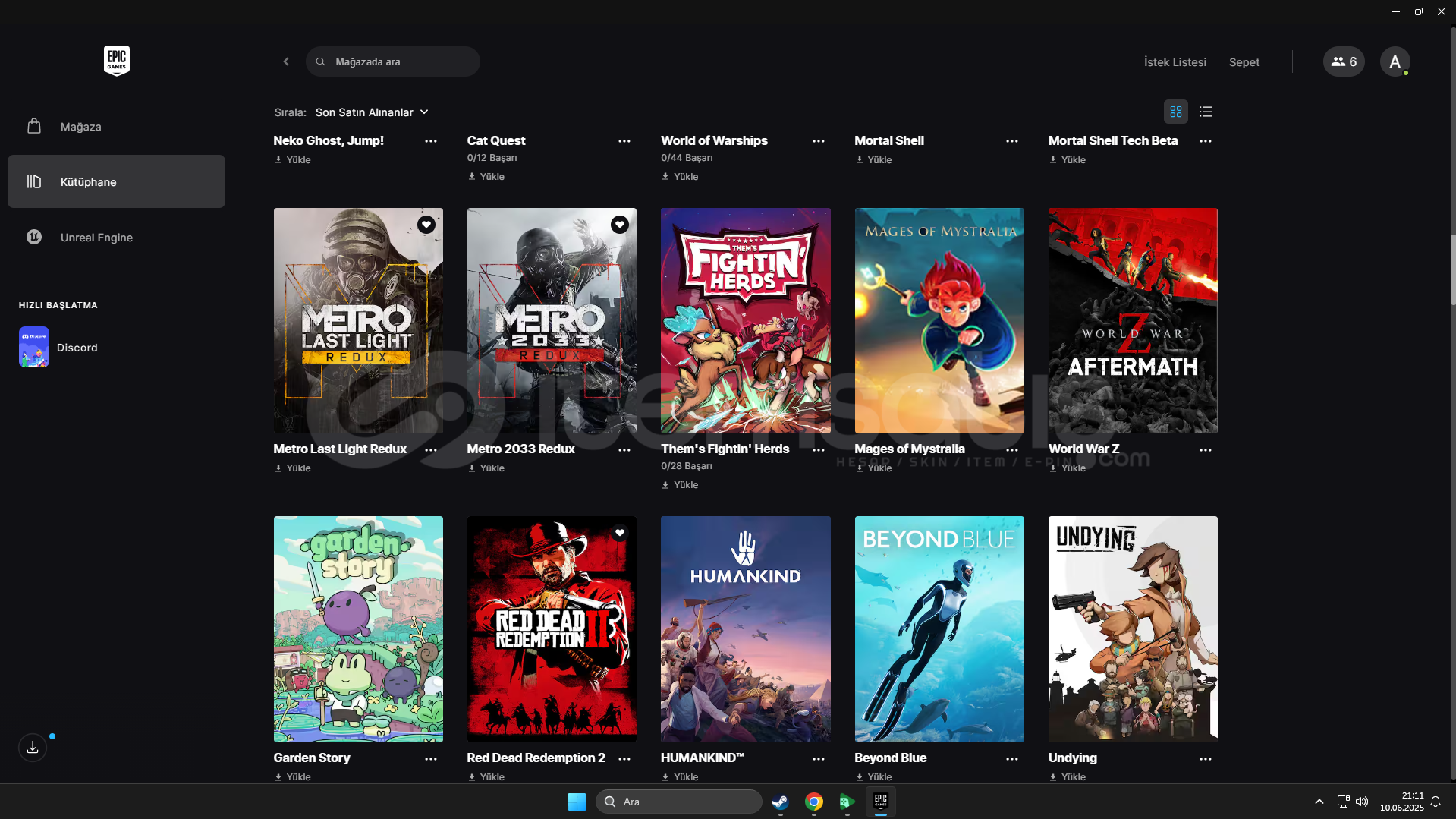The height and width of the screenshot is (819, 1456).
Task: Install Red Dead Redemption 2 via Yükle
Action: coord(486,777)
